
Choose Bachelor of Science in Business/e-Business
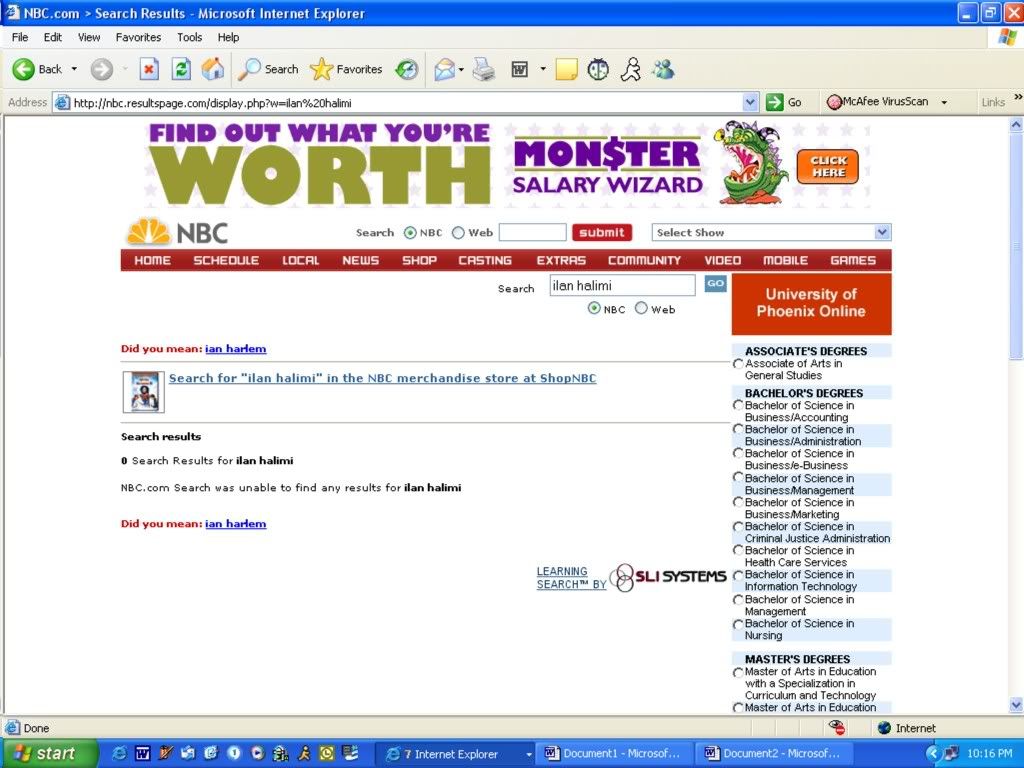click(x=738, y=453)
